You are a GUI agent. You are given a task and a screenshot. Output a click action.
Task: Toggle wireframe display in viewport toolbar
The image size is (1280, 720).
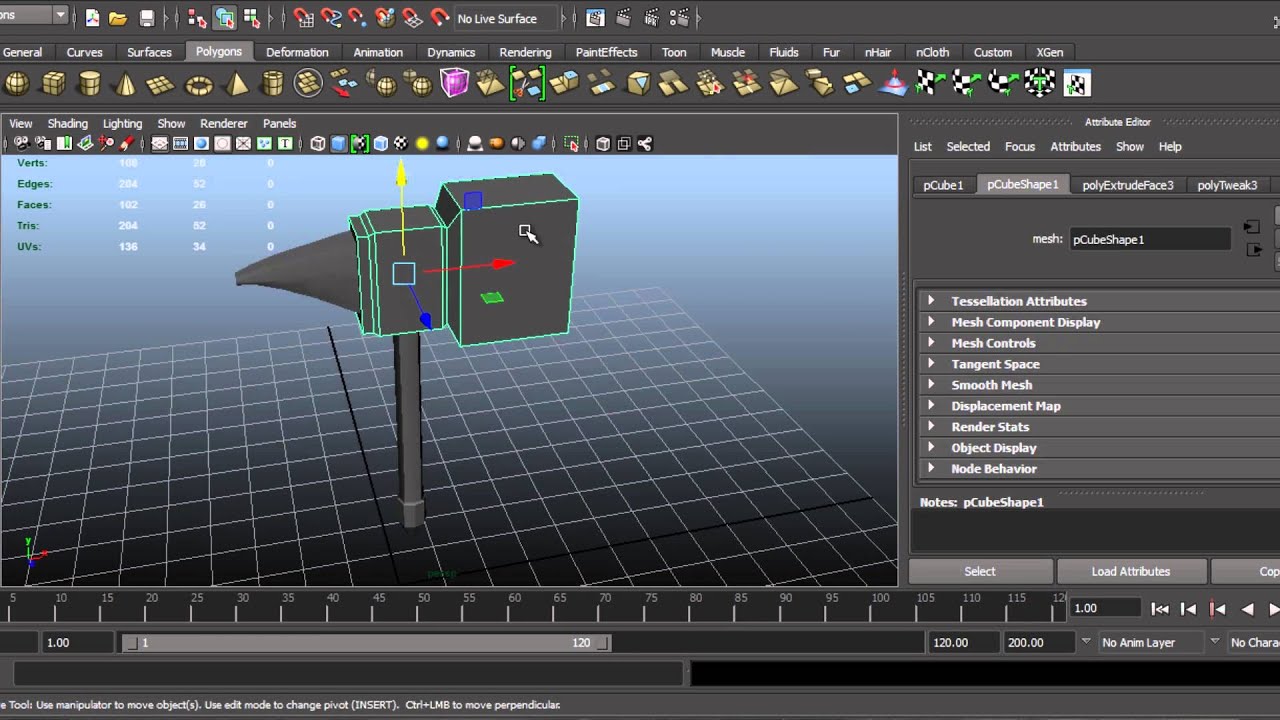[x=318, y=144]
